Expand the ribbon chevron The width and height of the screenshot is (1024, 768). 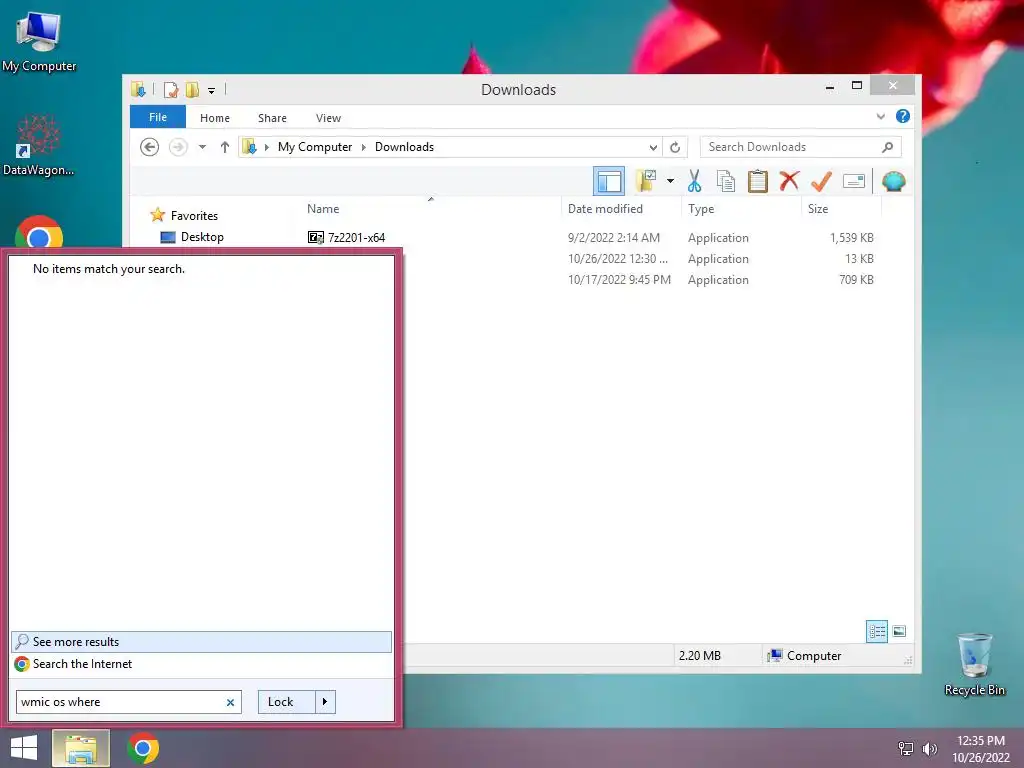880,117
